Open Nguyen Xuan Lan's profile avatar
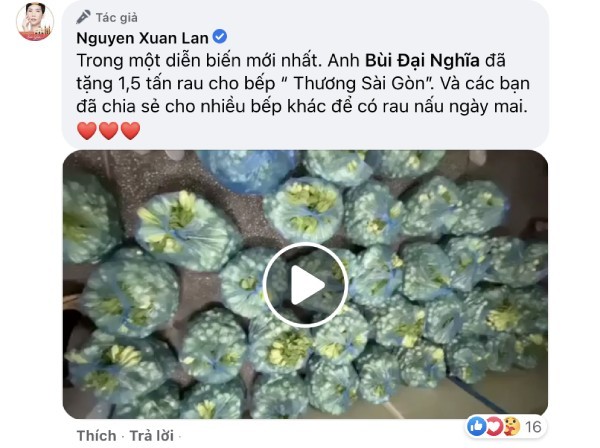Image resolution: width=600 pixels, height=448 pixels. pos(35,21)
